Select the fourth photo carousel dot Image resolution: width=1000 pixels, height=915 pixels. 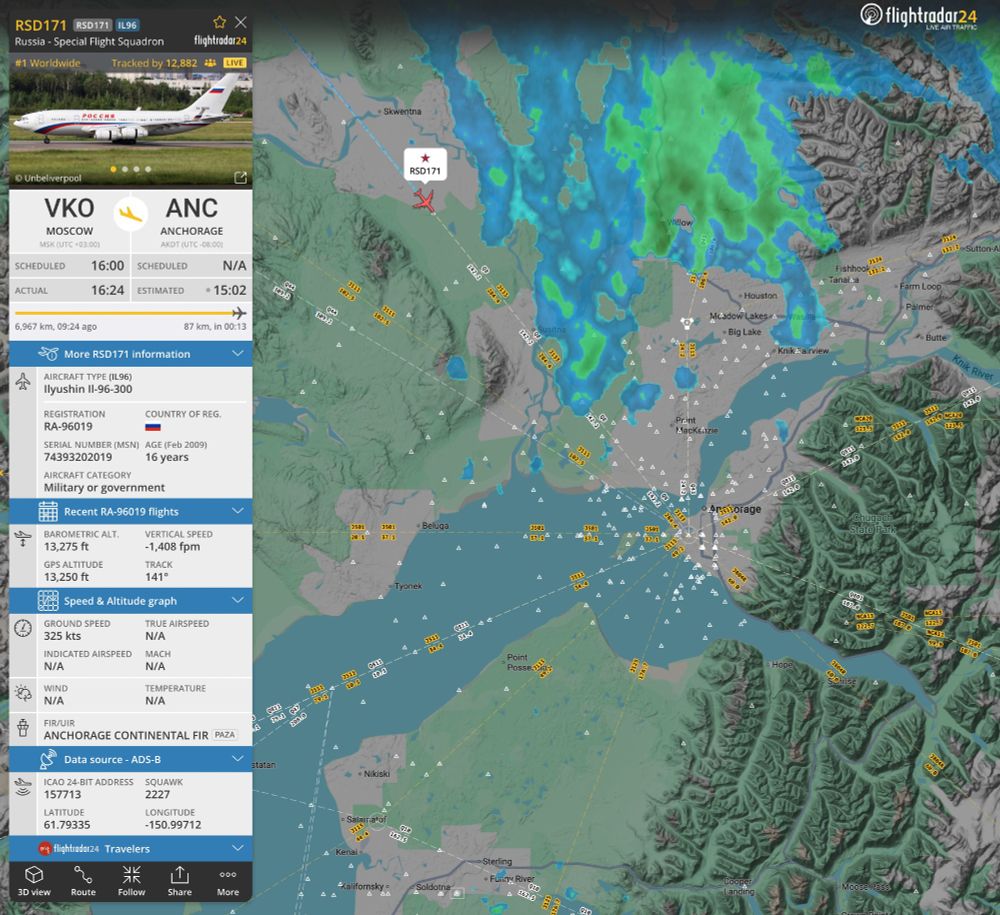(148, 169)
